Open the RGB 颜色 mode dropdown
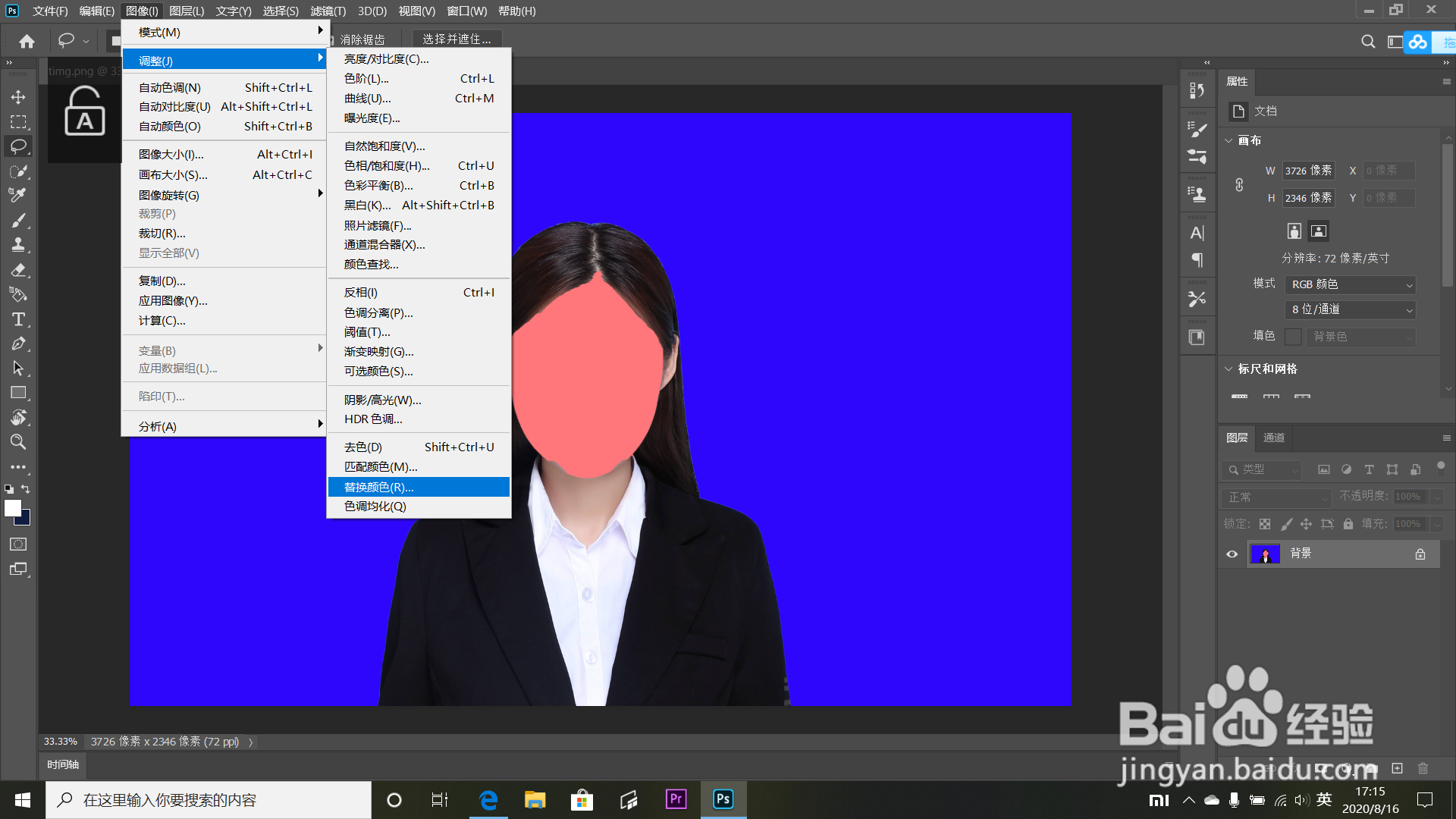 pos(1351,284)
